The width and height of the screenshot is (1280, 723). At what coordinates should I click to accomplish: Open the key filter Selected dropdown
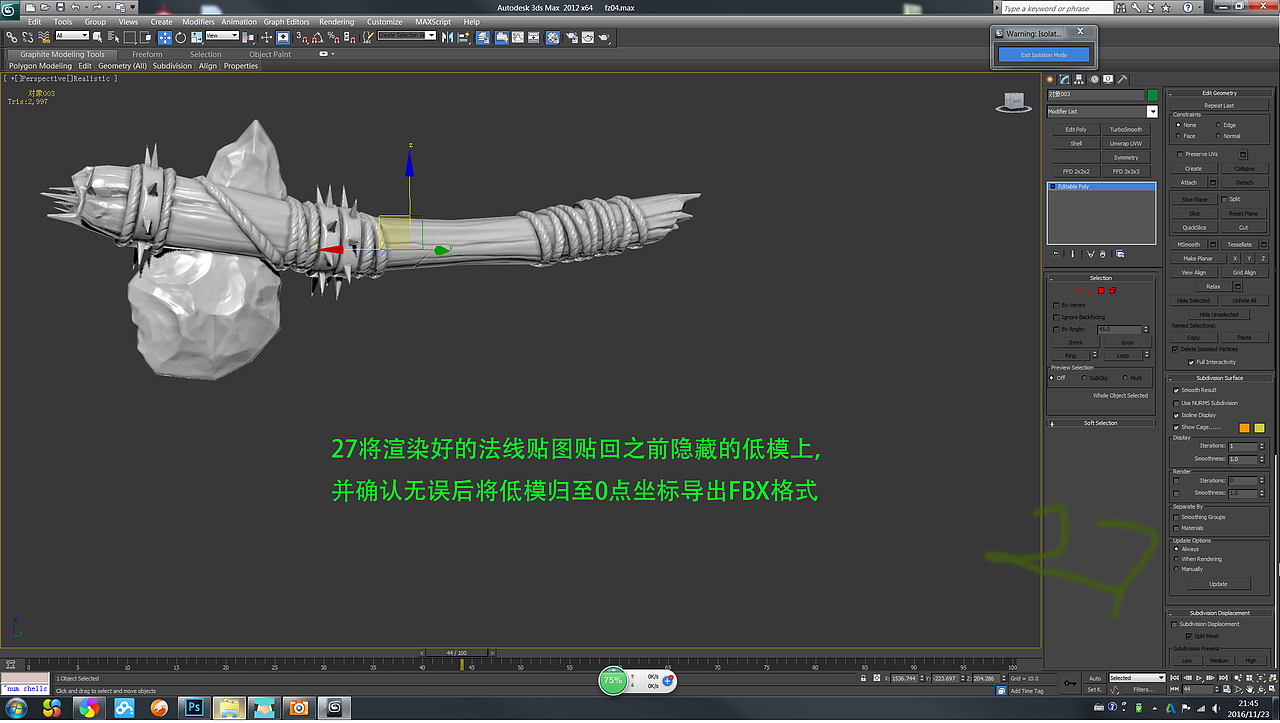point(1137,678)
